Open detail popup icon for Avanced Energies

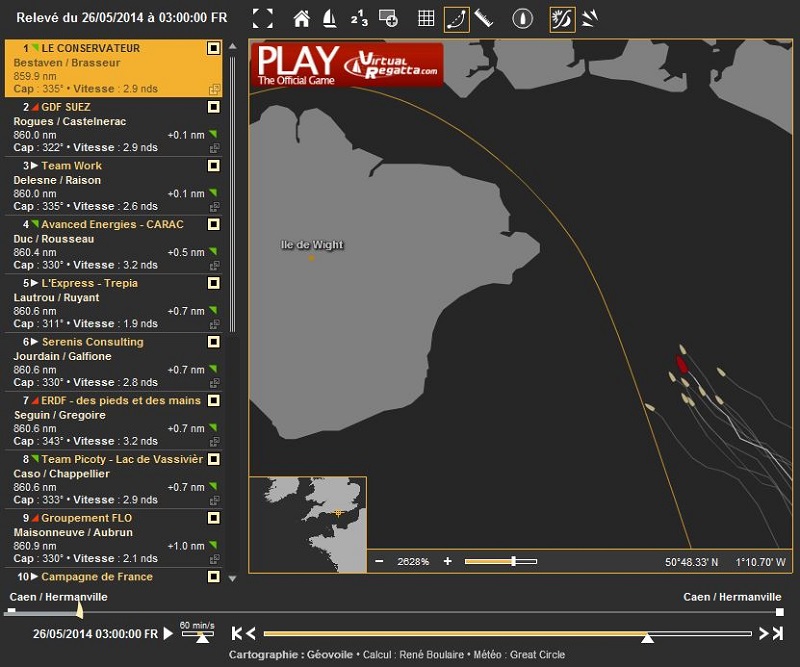click(x=215, y=265)
